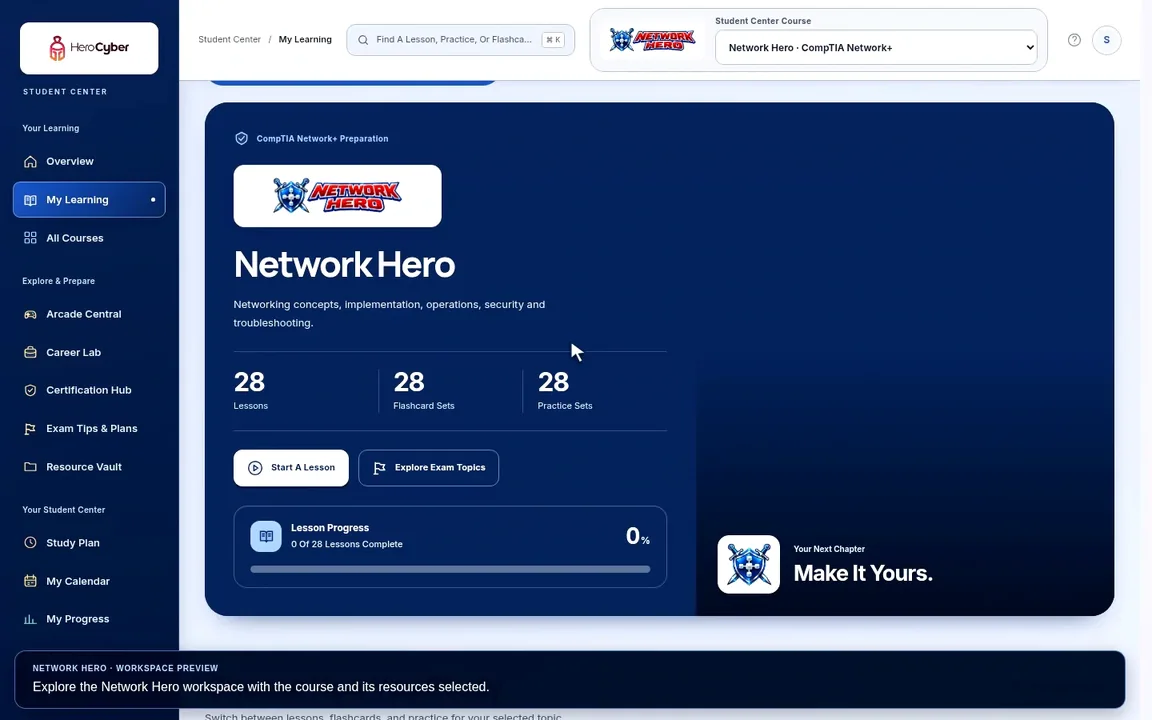This screenshot has width=1152, height=720.
Task: Click the Arcade Central gamepad icon
Action: point(30,314)
